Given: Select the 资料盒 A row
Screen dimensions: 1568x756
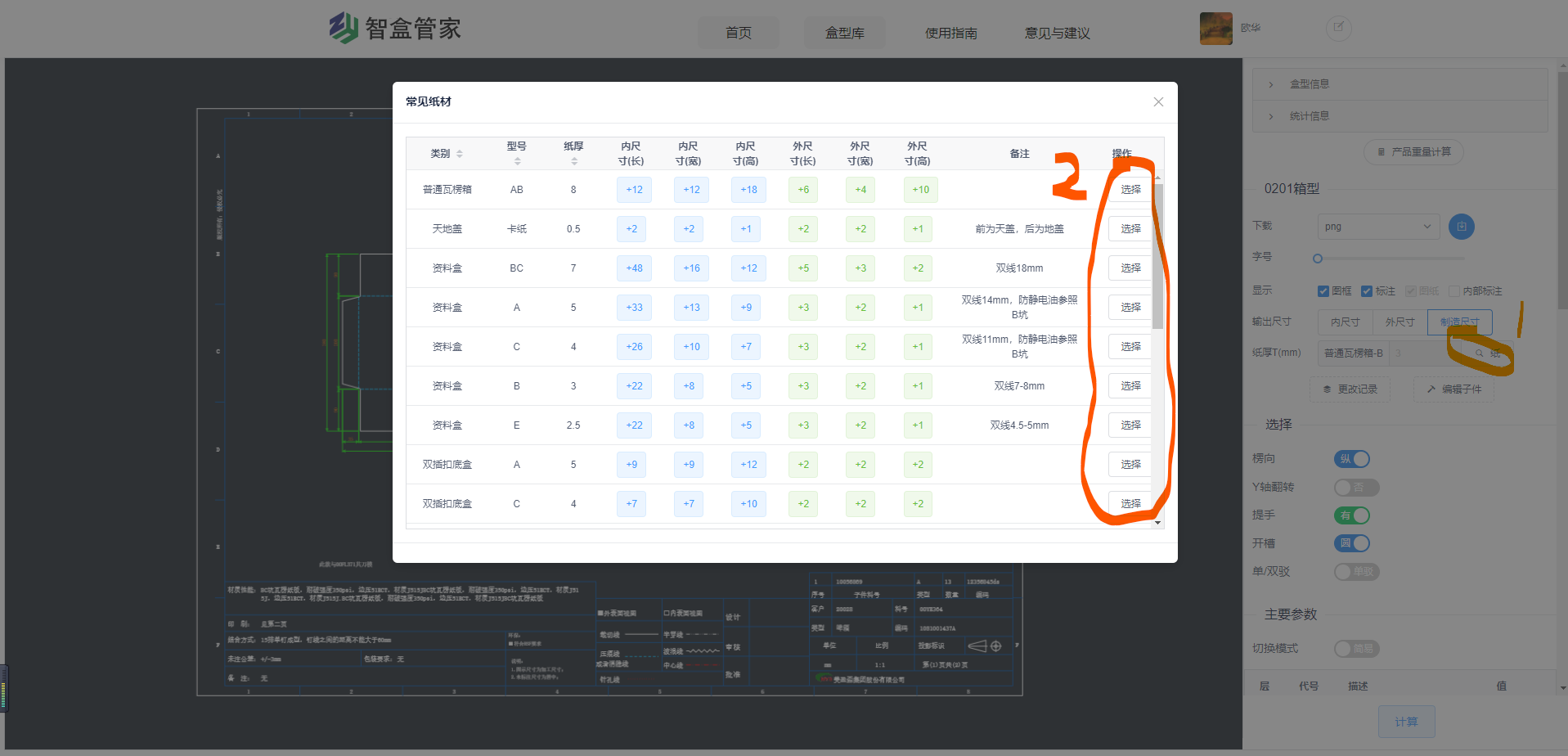Looking at the screenshot, I should pos(1130,307).
